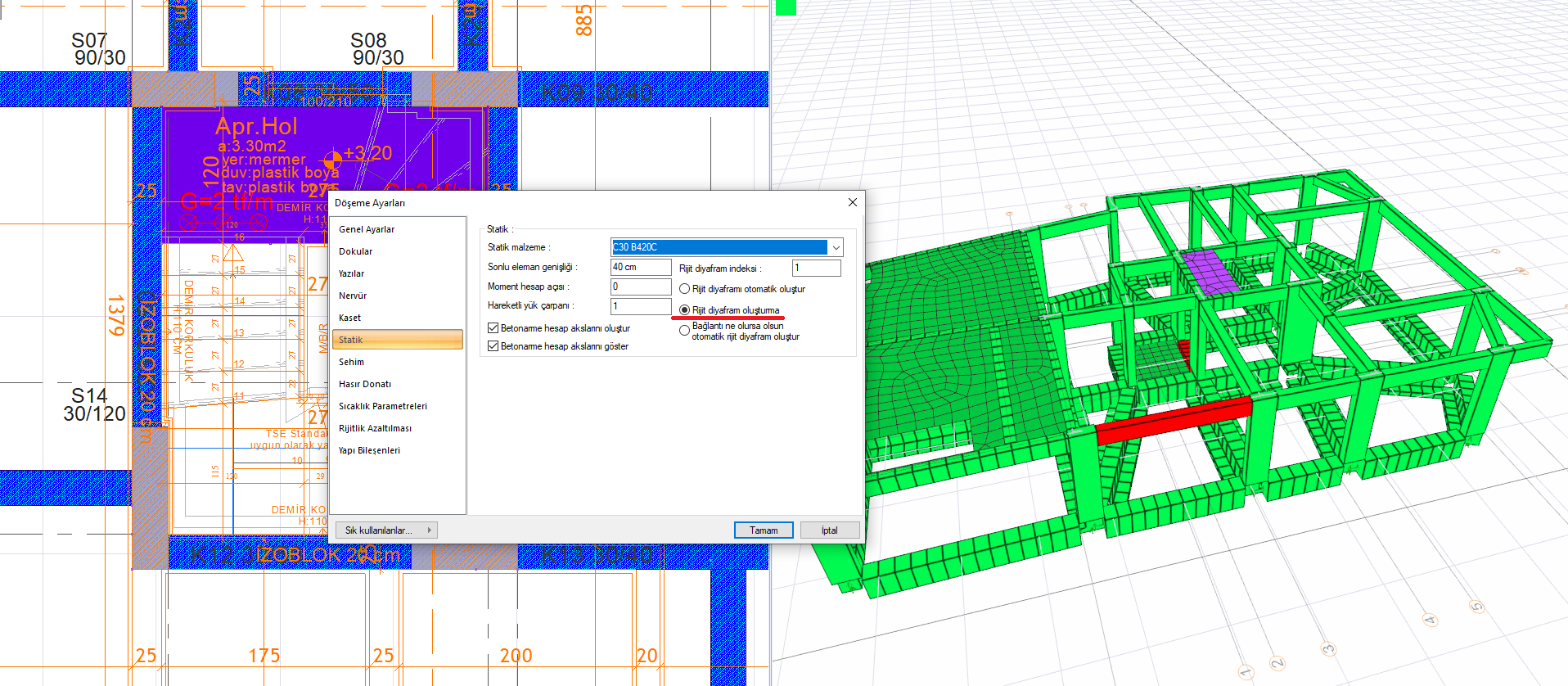Select the Statik settings page
The image size is (1568, 686).
click(x=398, y=340)
